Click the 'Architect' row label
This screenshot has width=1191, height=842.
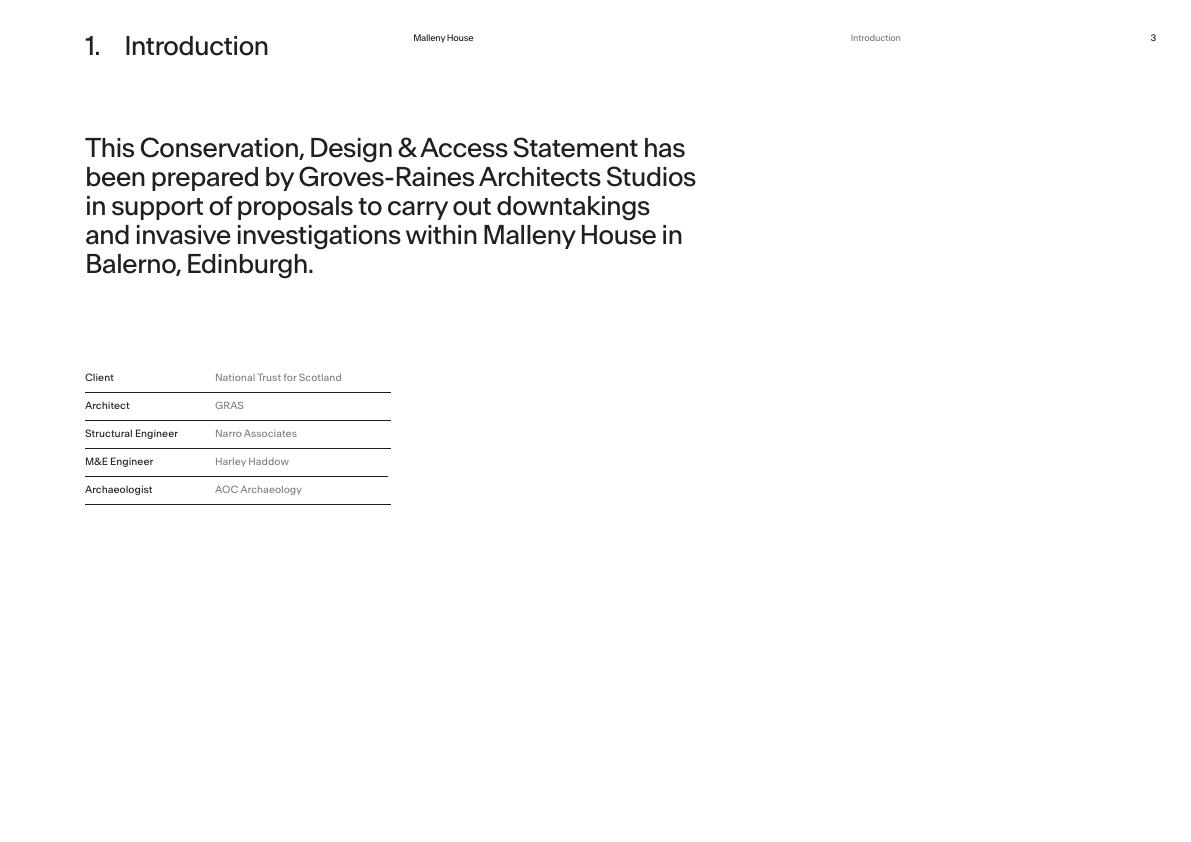107,405
